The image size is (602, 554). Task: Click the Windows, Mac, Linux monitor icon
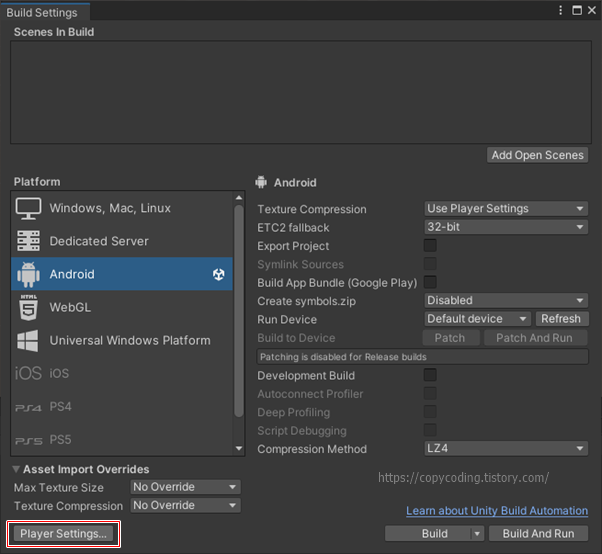coord(28,208)
